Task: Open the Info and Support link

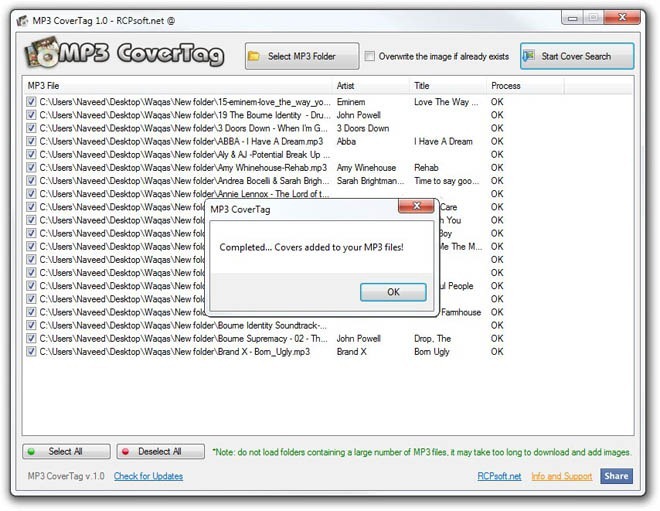Action: pyautogui.click(x=562, y=476)
